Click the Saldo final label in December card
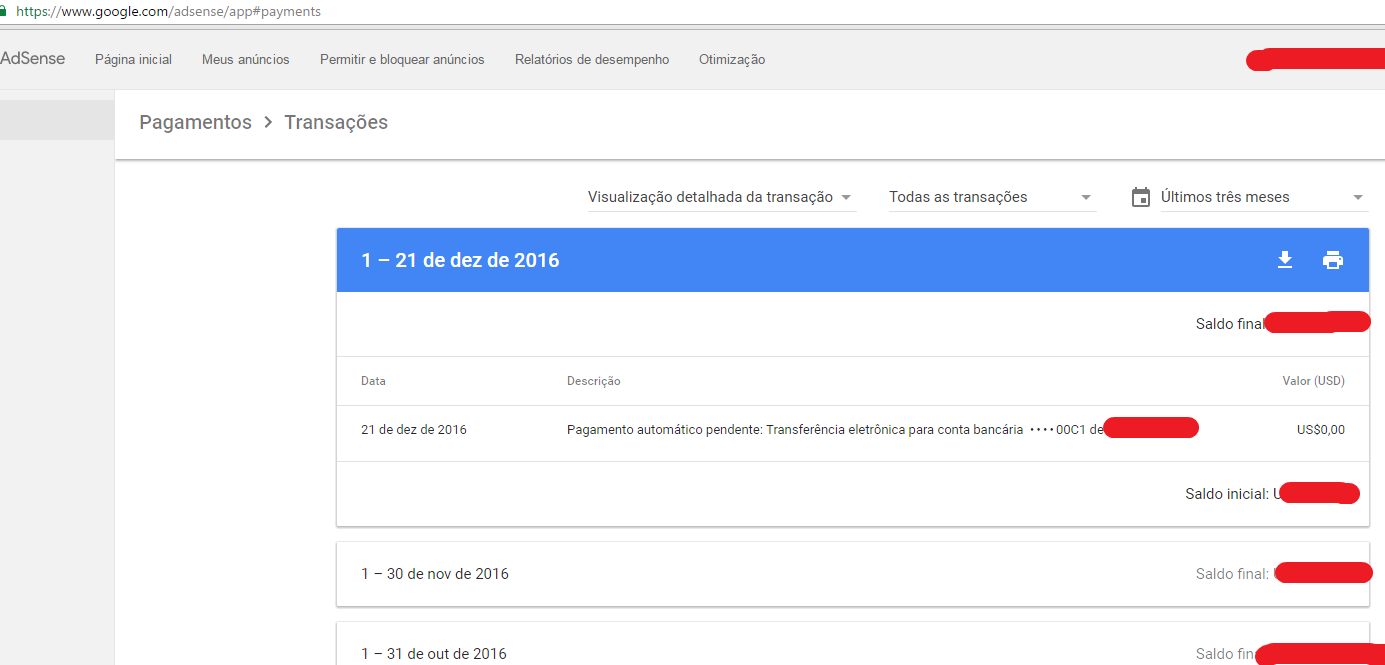1385x665 pixels. (x=1231, y=324)
